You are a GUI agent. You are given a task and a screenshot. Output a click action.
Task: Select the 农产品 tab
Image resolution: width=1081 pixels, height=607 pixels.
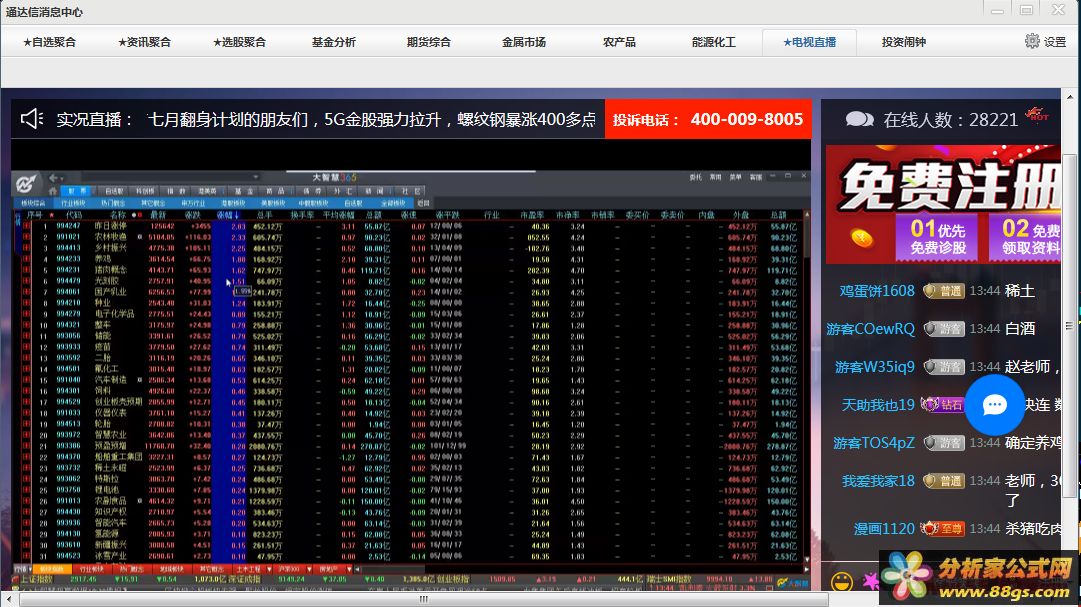pos(619,42)
